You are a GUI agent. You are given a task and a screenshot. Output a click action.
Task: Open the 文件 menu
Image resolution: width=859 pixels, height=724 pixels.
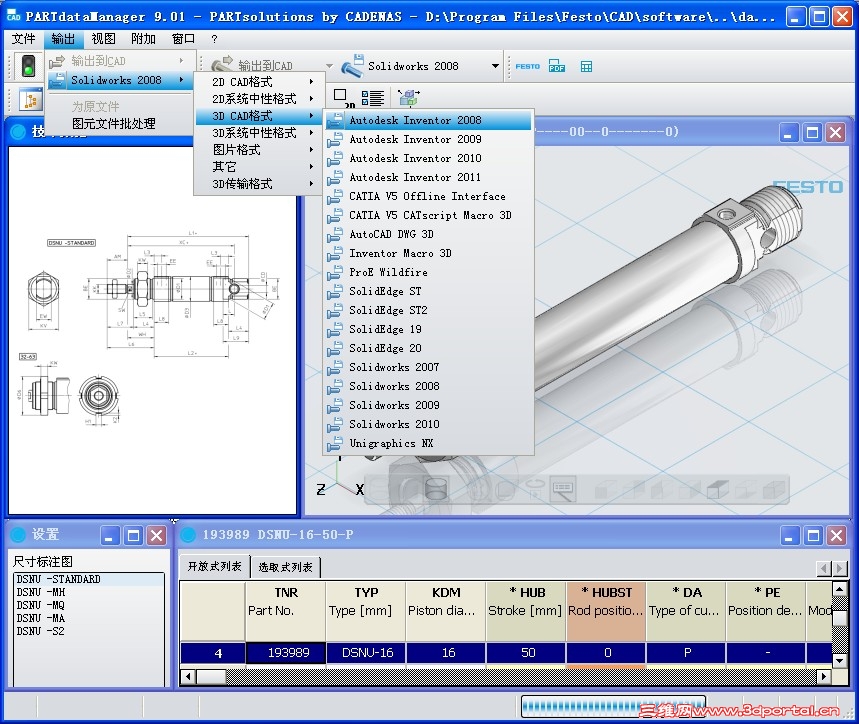coord(23,39)
